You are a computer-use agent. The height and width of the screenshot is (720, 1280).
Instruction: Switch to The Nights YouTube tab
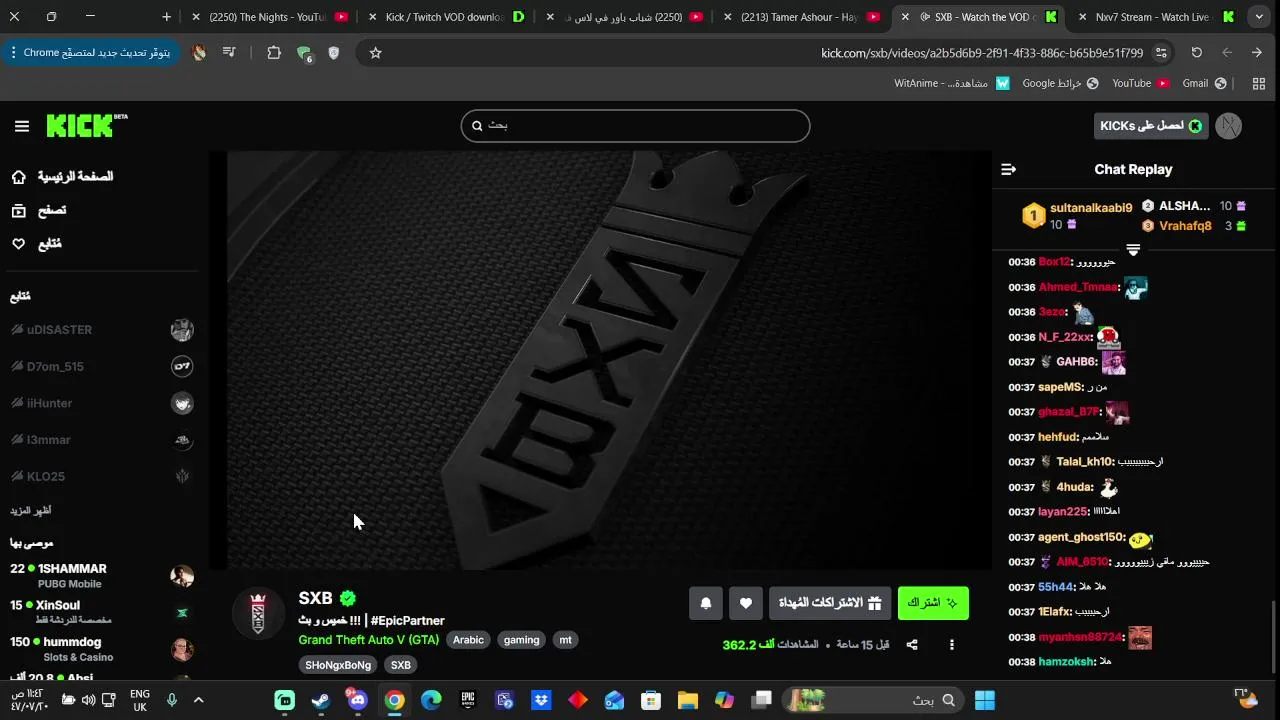[269, 17]
